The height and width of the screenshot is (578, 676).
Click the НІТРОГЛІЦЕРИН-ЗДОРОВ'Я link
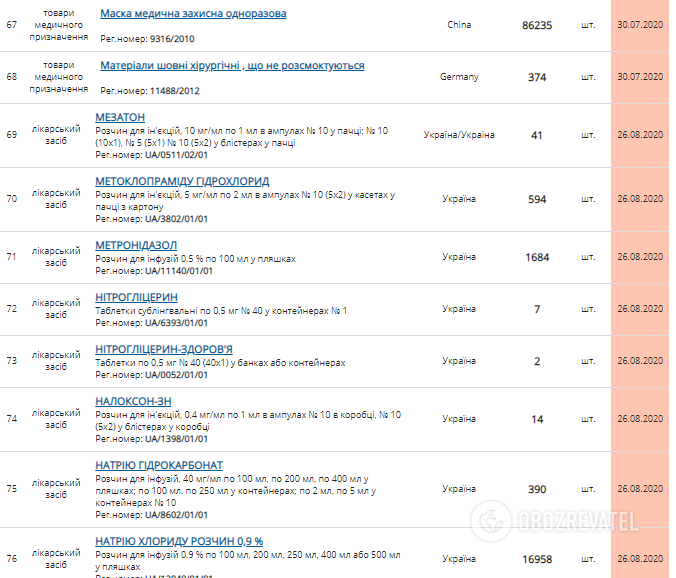tap(164, 349)
